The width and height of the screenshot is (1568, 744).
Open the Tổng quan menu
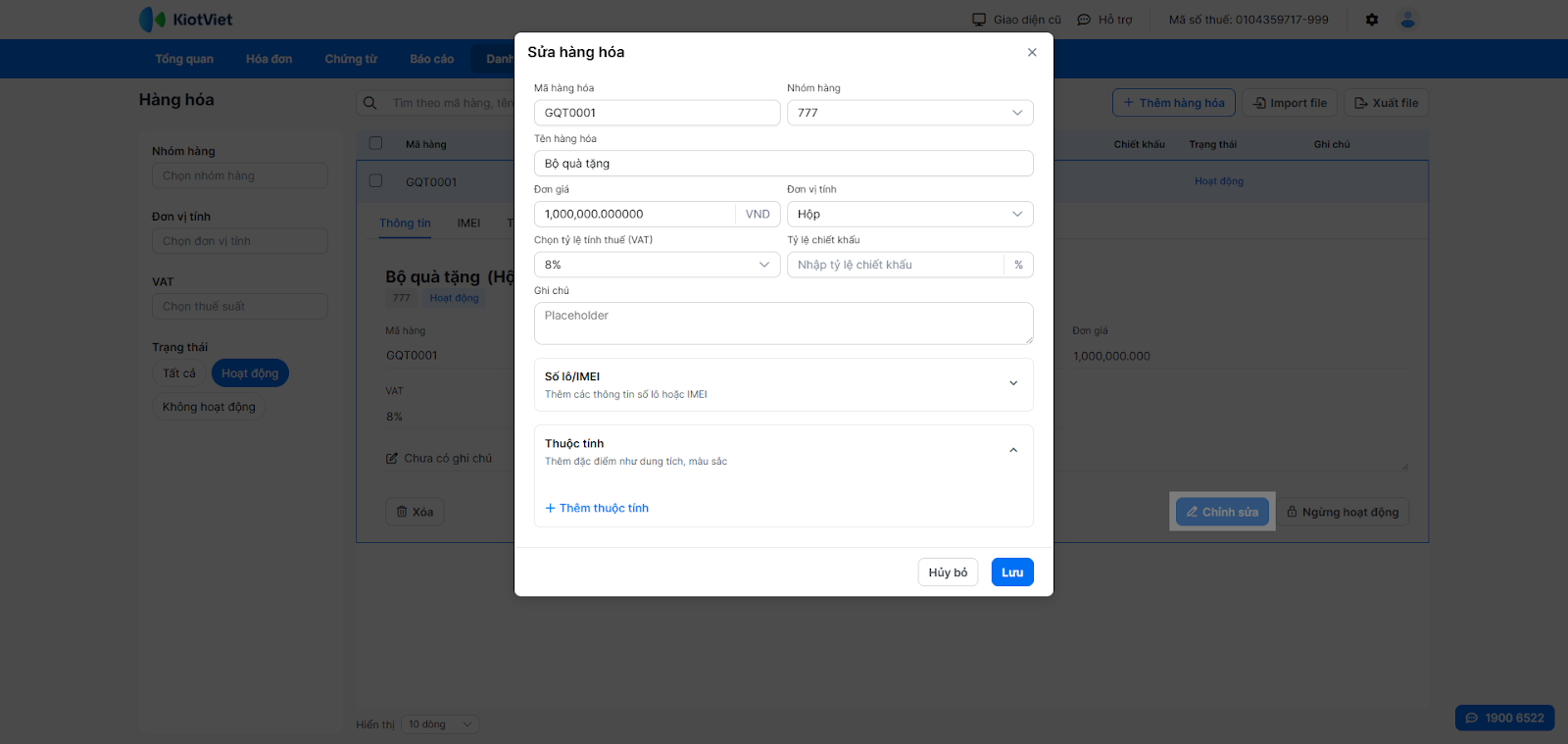pyautogui.click(x=184, y=59)
